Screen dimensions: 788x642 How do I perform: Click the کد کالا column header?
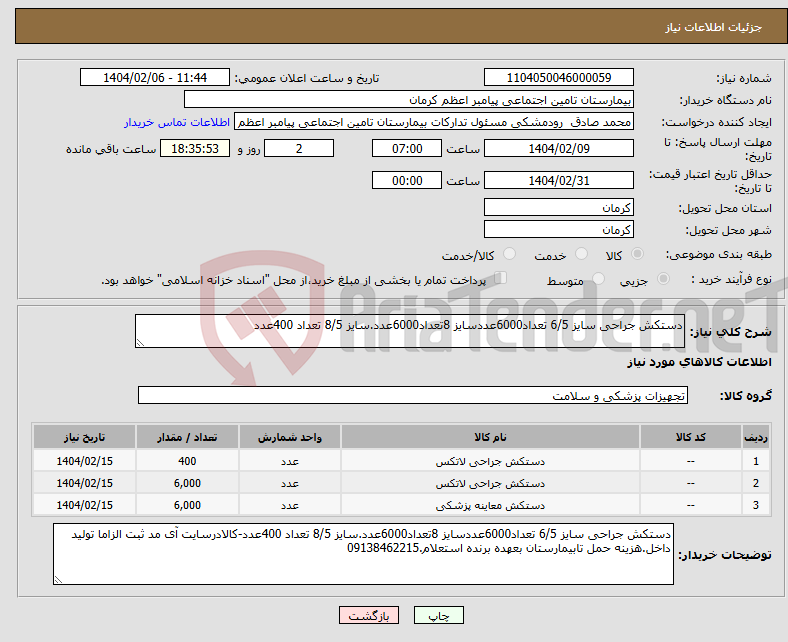[x=691, y=437]
